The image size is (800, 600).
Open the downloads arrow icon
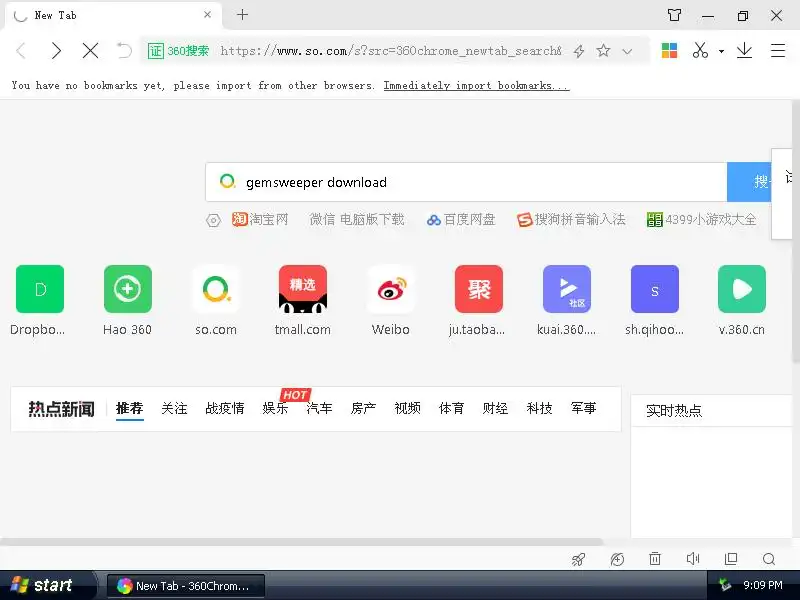[744, 50]
